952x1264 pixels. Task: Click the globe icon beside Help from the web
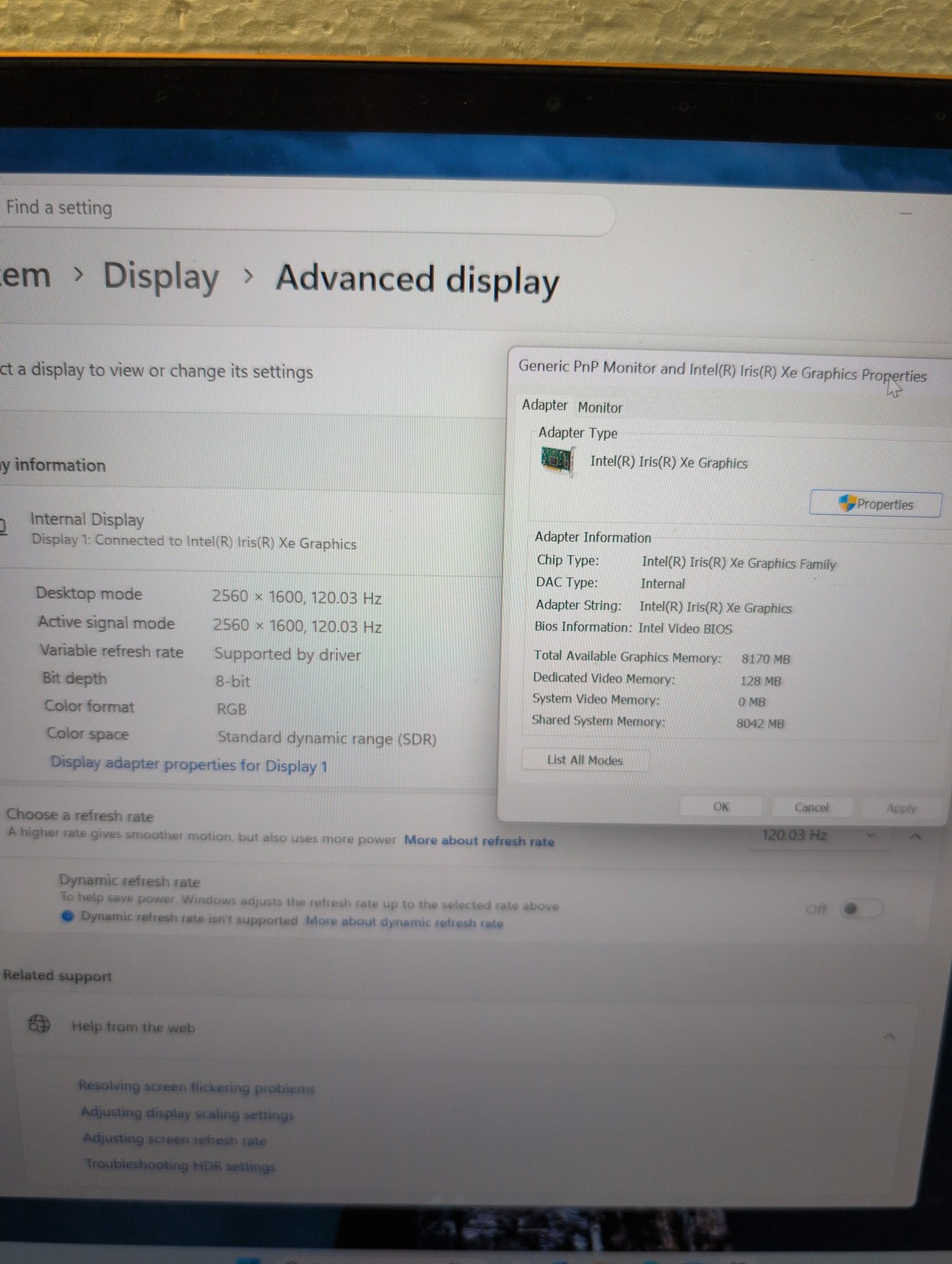pos(39,1025)
